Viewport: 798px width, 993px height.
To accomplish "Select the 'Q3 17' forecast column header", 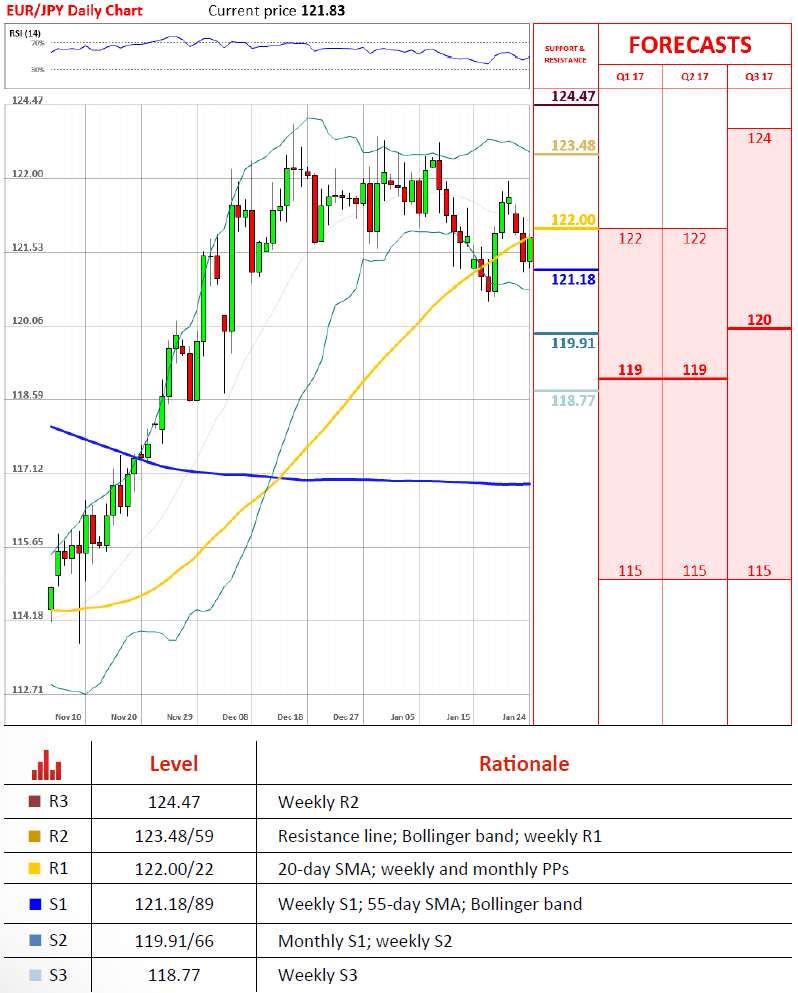I will (759, 77).
